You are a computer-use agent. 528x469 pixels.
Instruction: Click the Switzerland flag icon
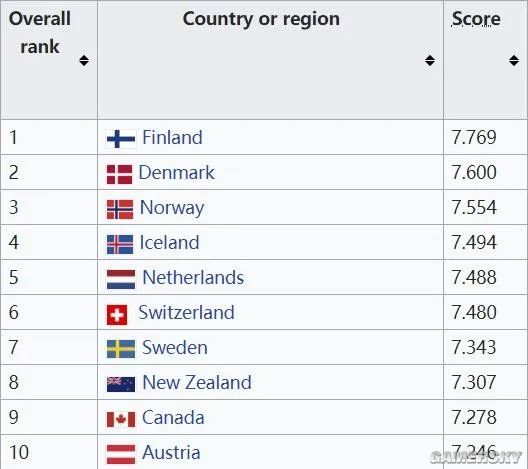tap(117, 315)
